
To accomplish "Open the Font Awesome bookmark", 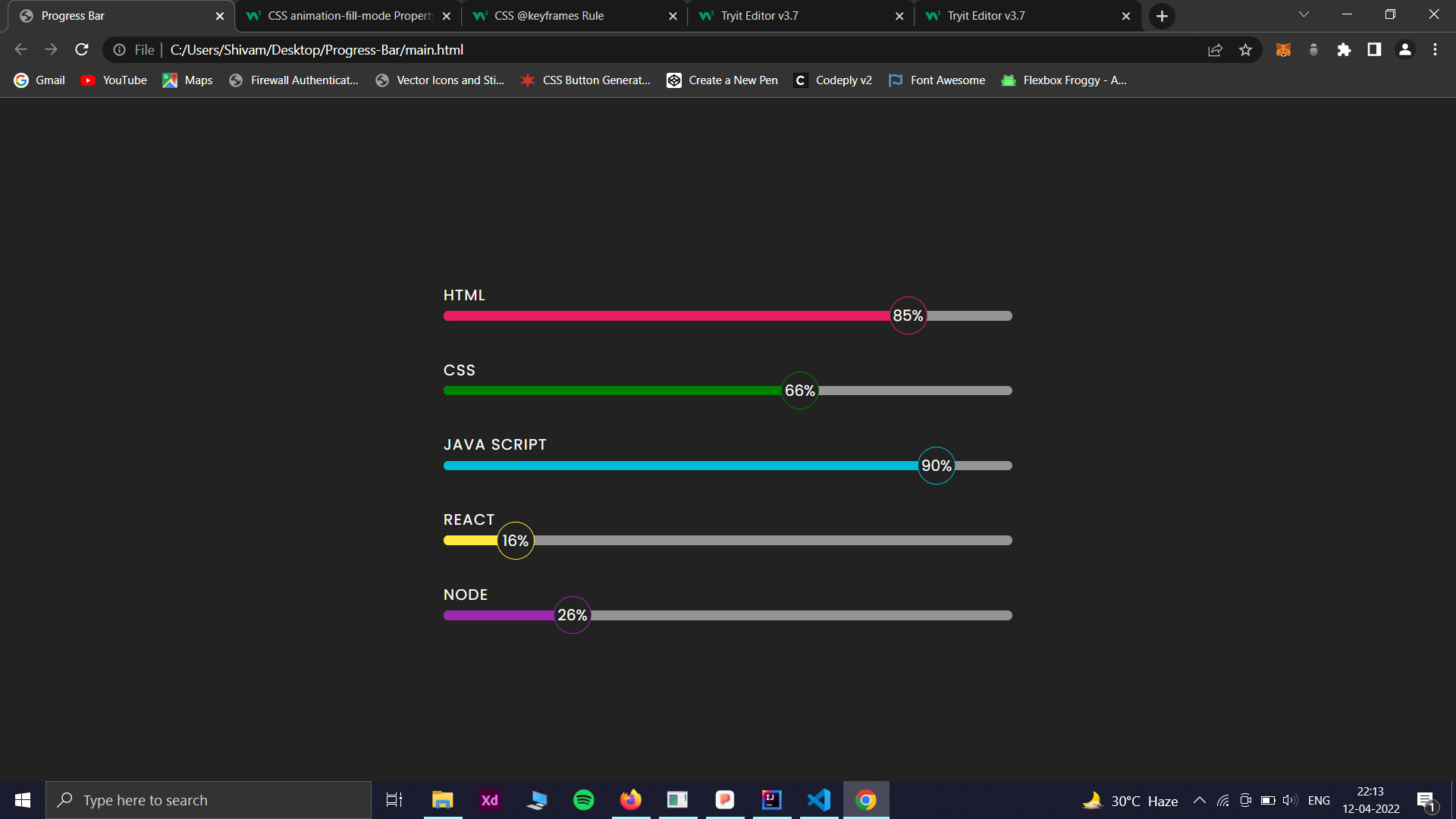I will pyautogui.click(x=937, y=80).
